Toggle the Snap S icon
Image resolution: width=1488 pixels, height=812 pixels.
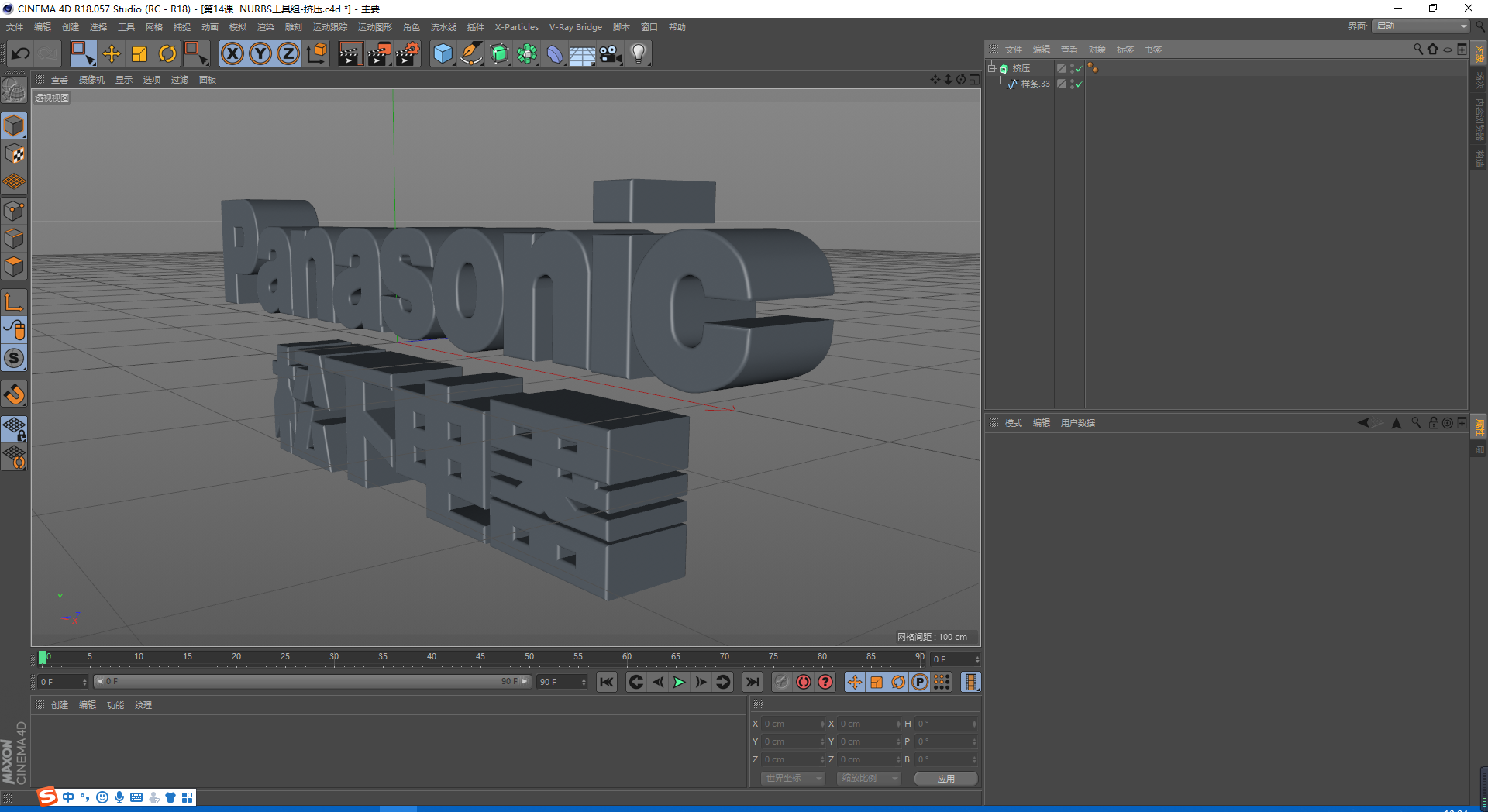pos(14,358)
